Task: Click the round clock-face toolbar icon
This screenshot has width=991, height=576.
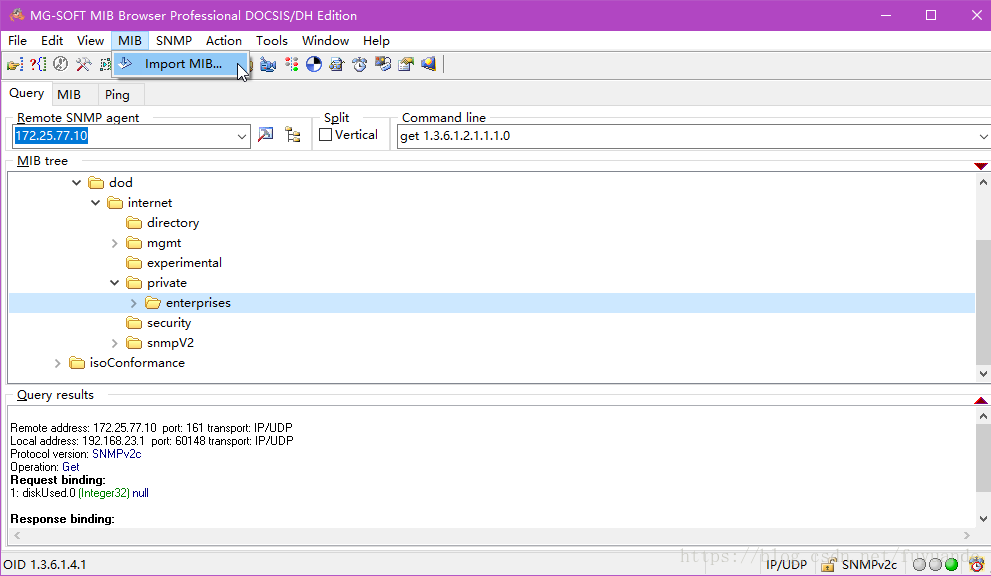Action: coord(61,64)
